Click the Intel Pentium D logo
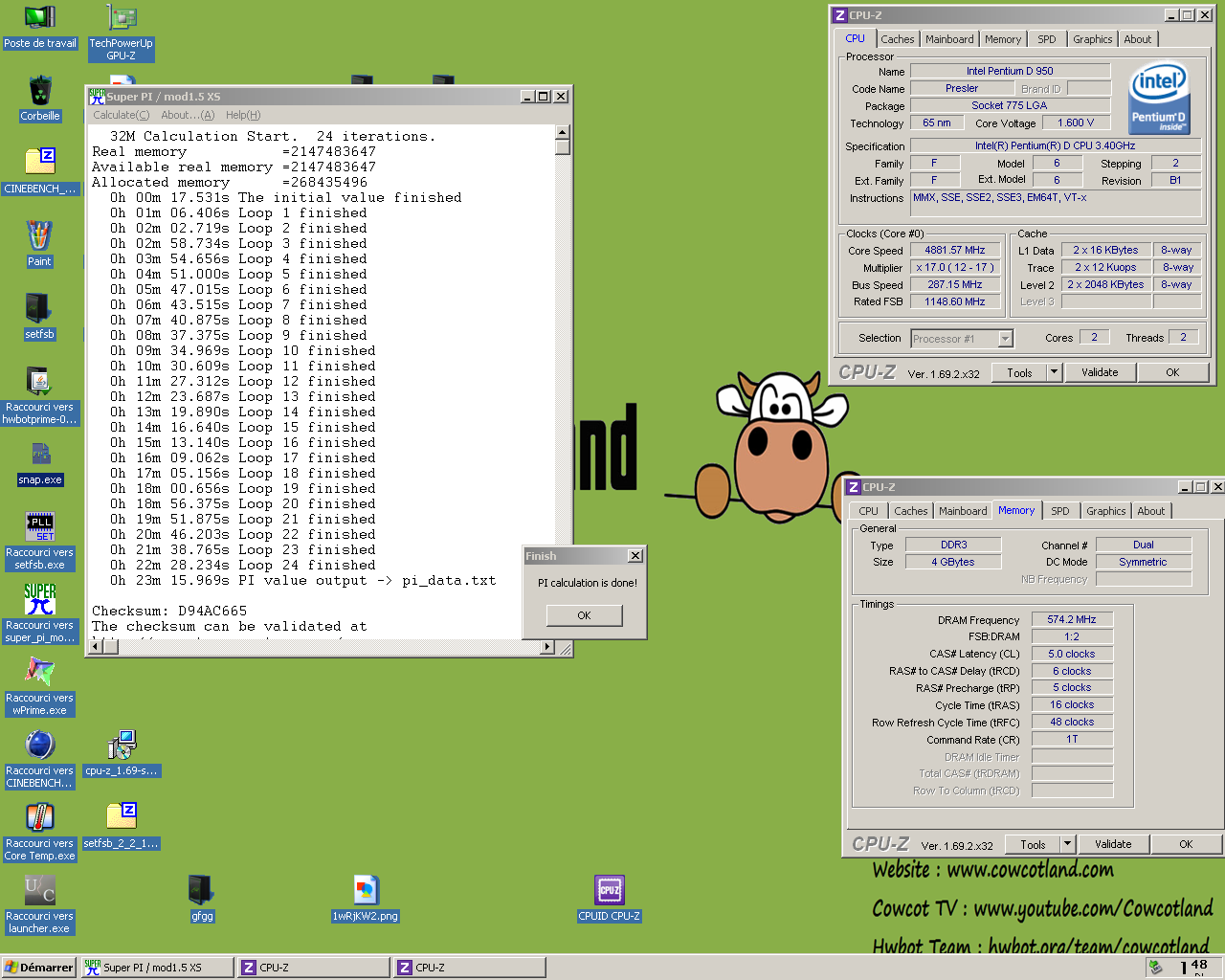The image size is (1225, 980). pos(1159,99)
